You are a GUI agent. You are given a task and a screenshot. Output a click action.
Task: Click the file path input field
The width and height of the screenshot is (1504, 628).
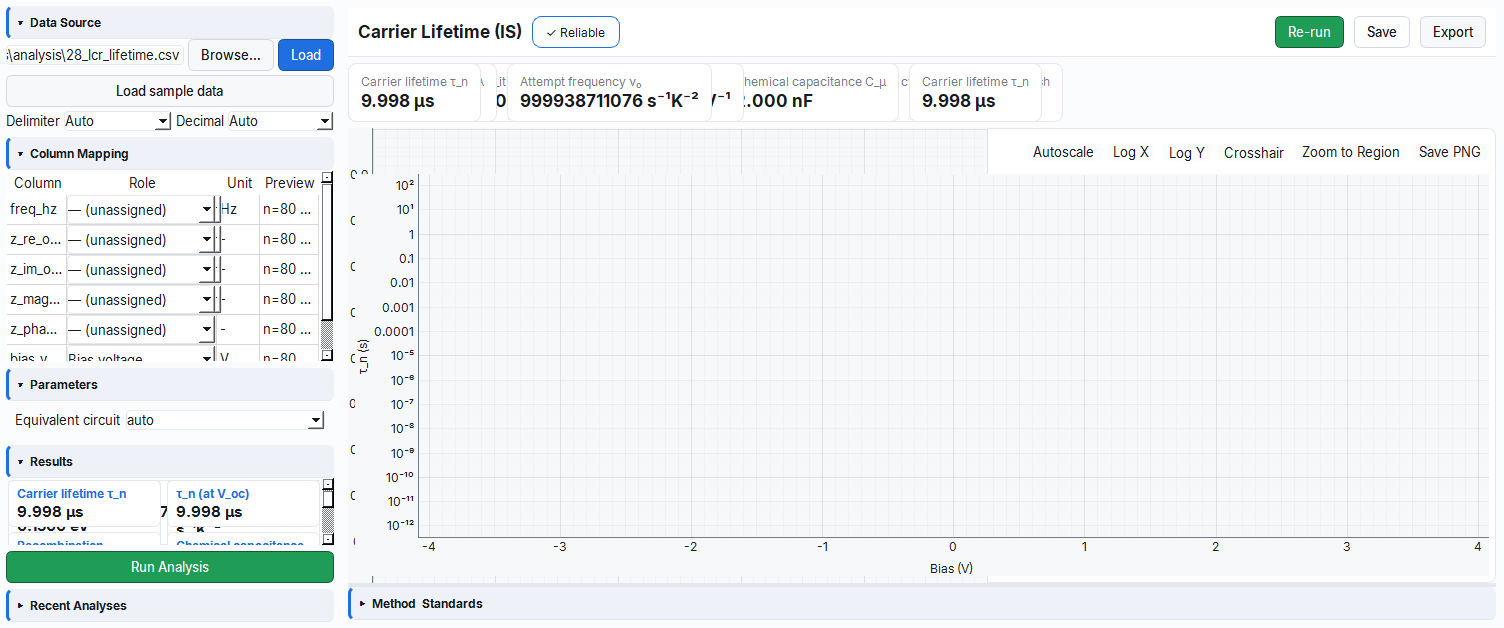(95, 55)
